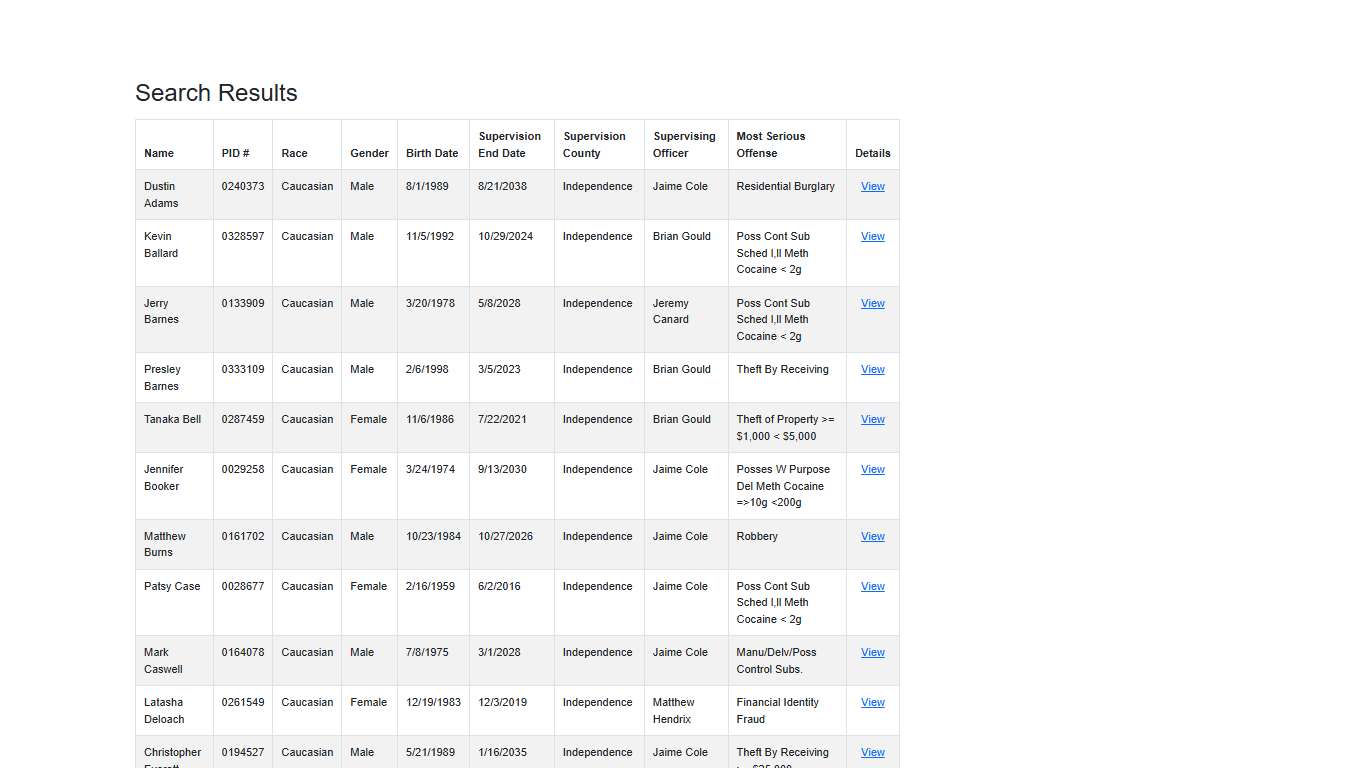Click the PID # column header
The width and height of the screenshot is (1366, 768).
tap(235, 153)
